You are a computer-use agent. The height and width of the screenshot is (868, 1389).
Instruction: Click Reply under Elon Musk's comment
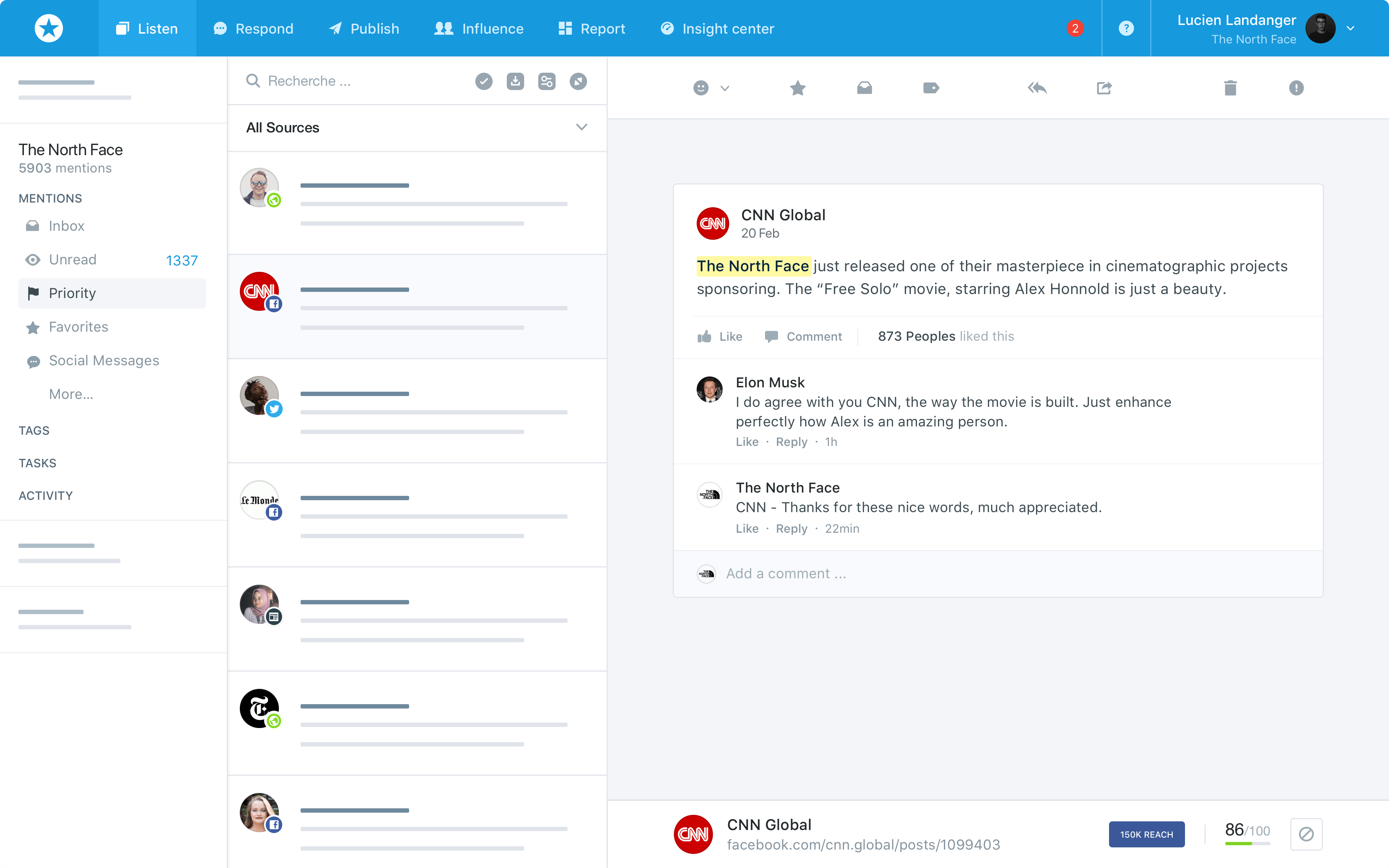791,442
